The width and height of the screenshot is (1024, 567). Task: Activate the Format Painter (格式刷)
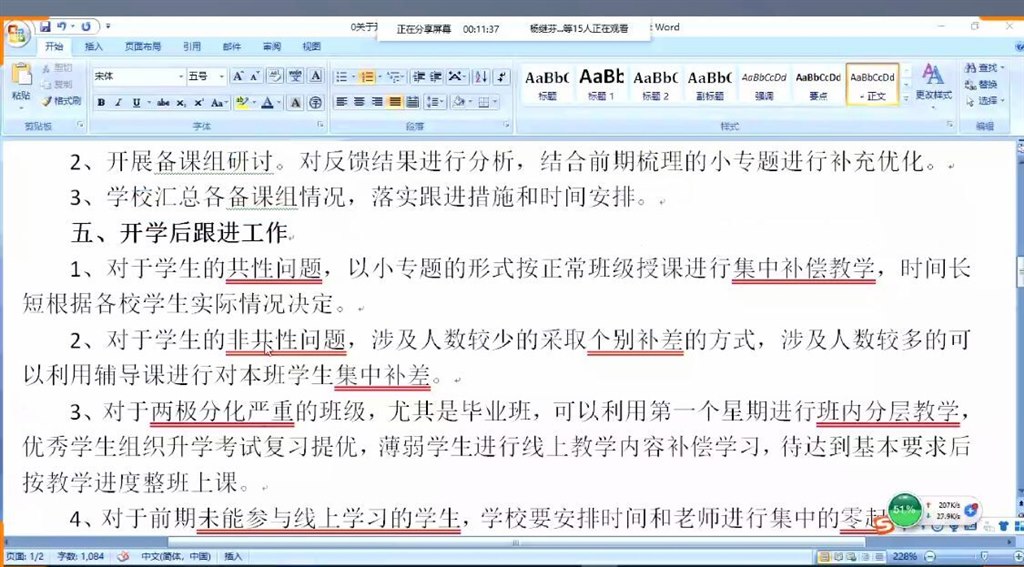(62, 101)
